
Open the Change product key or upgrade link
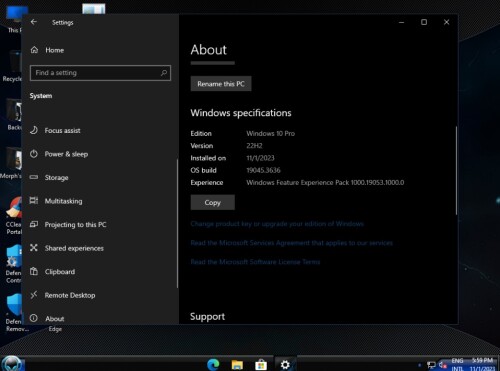pos(277,224)
